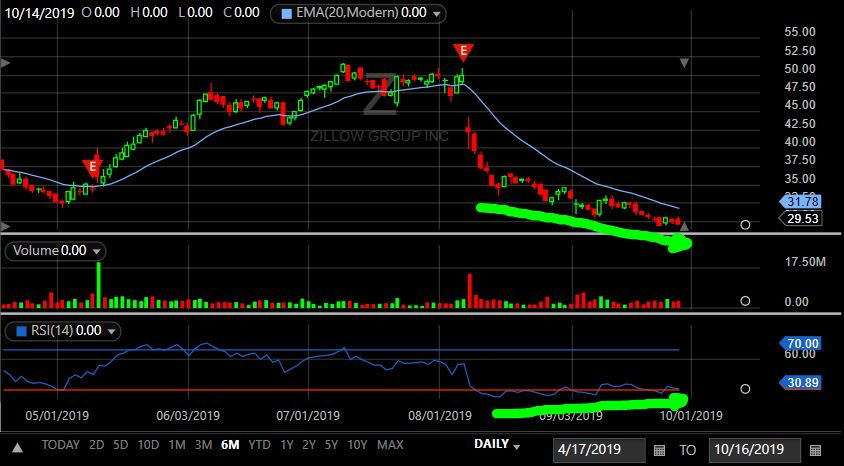Select the 5Y time range
Image resolution: width=844 pixels, height=466 pixels.
(x=331, y=445)
